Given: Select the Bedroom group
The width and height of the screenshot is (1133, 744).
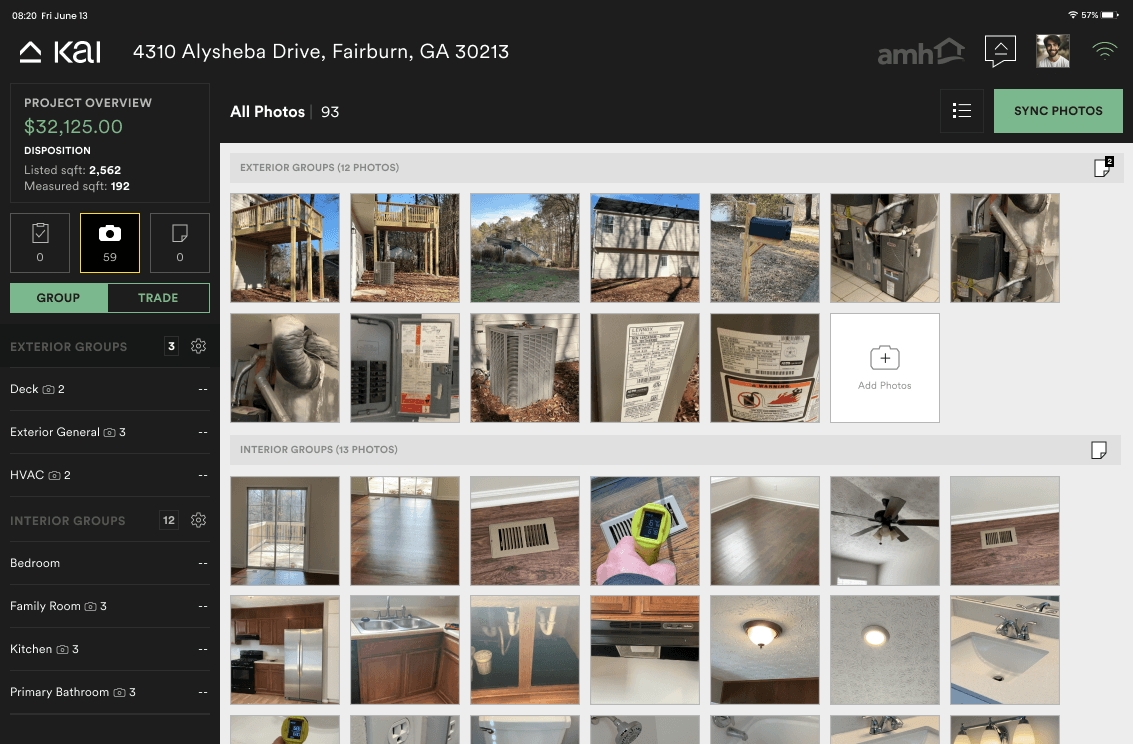Looking at the screenshot, I should (x=110, y=563).
